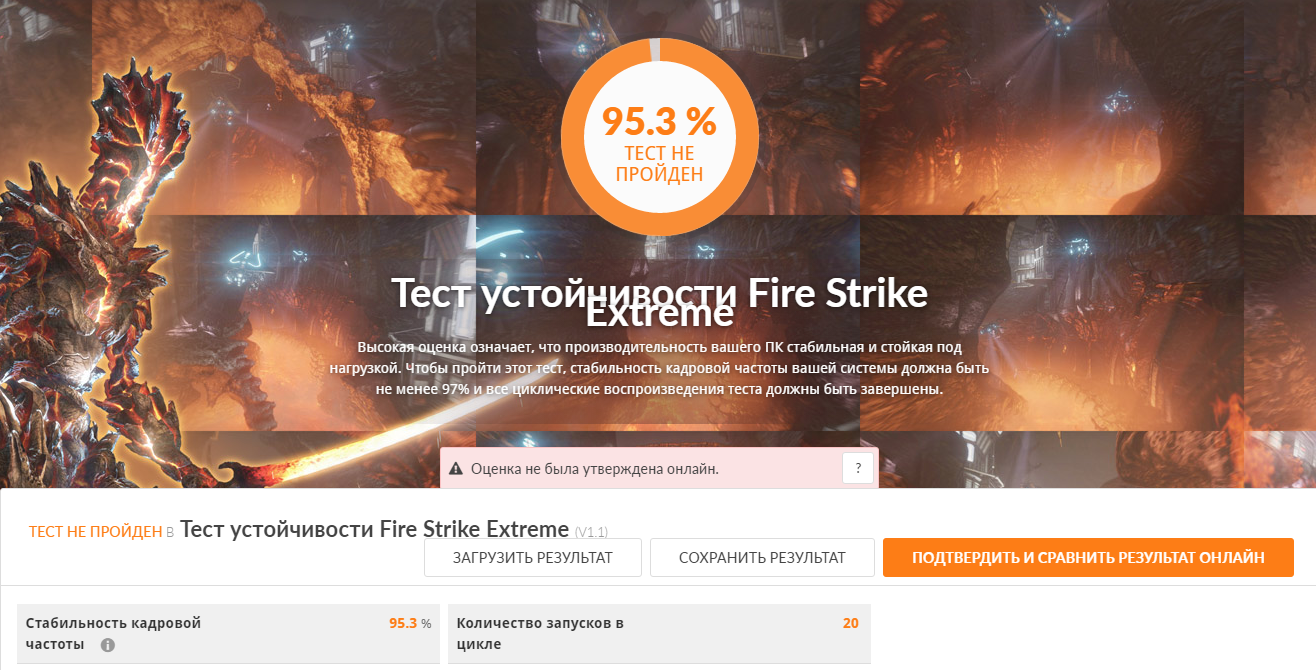Image resolution: width=1316 pixels, height=670 pixels.
Task: Click the V1.1 version label
Action: (591, 532)
